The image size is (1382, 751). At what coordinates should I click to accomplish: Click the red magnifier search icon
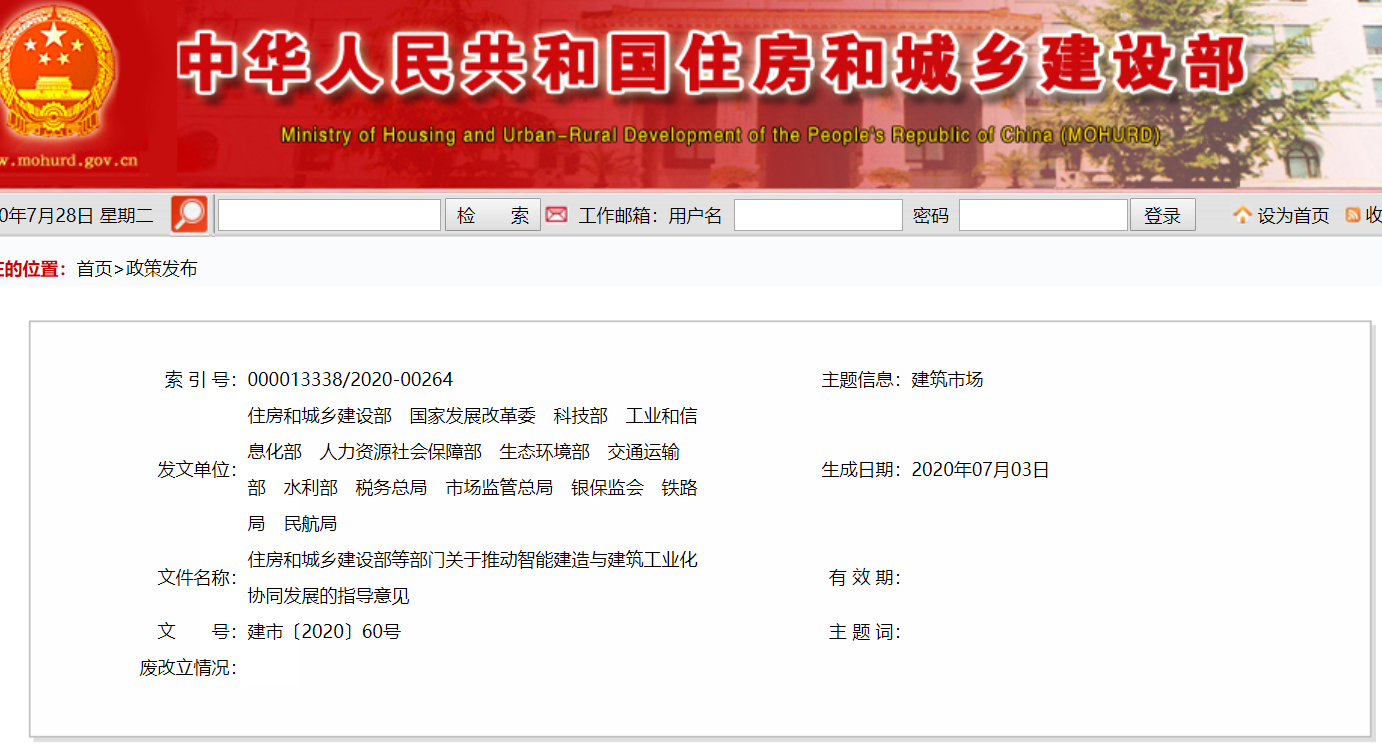191,213
